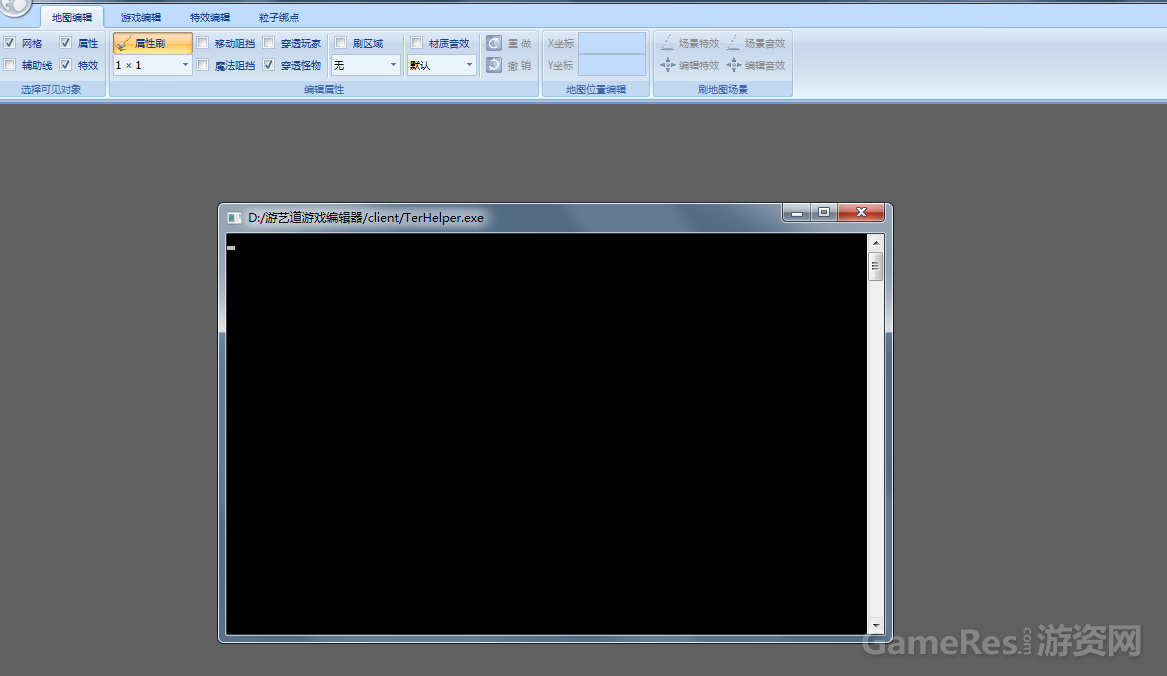The image size is (1167, 676).
Task: Enable the 刷区域 checkbox
Action: click(x=340, y=43)
